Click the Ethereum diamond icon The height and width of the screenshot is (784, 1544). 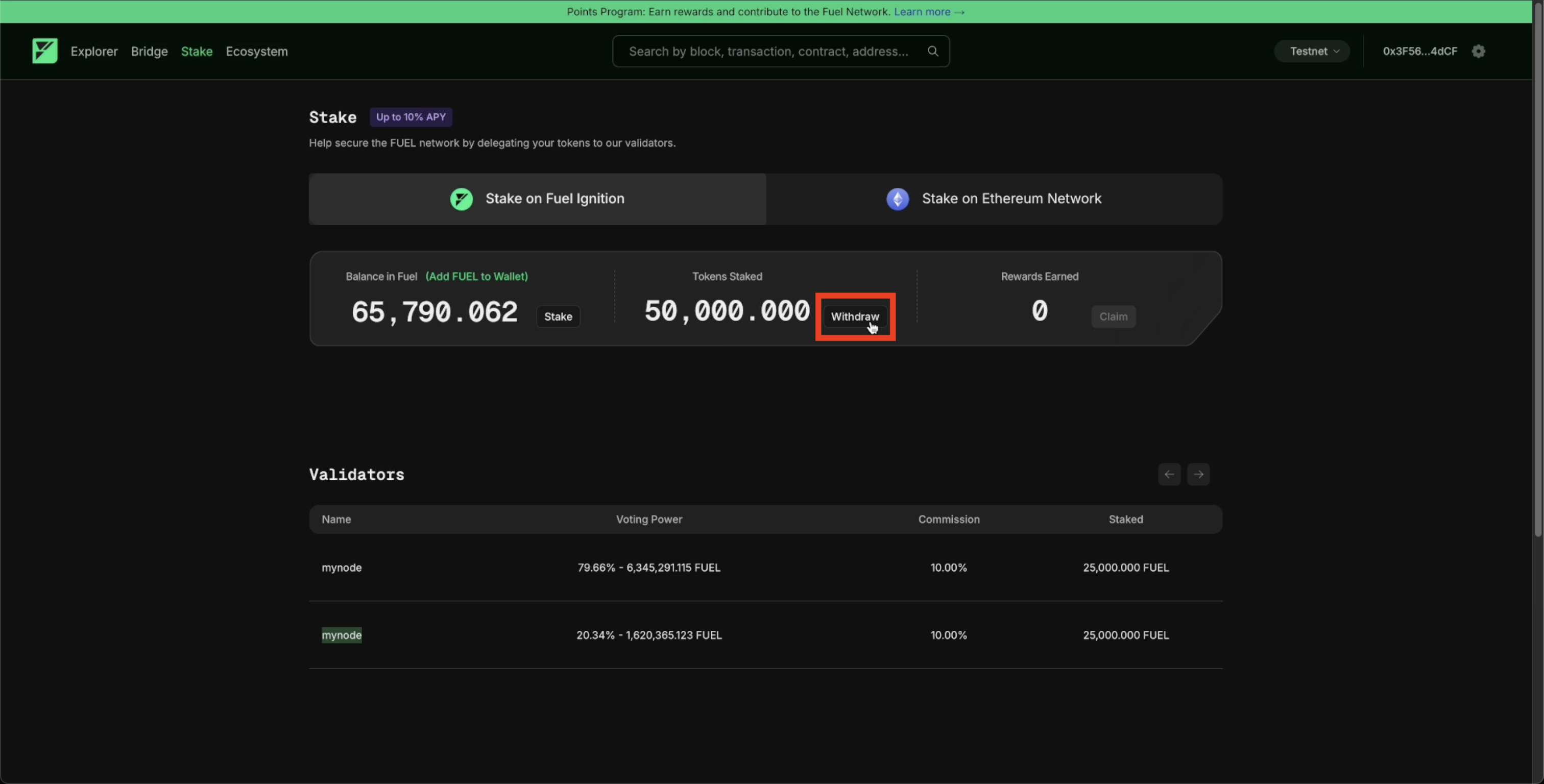pos(897,199)
